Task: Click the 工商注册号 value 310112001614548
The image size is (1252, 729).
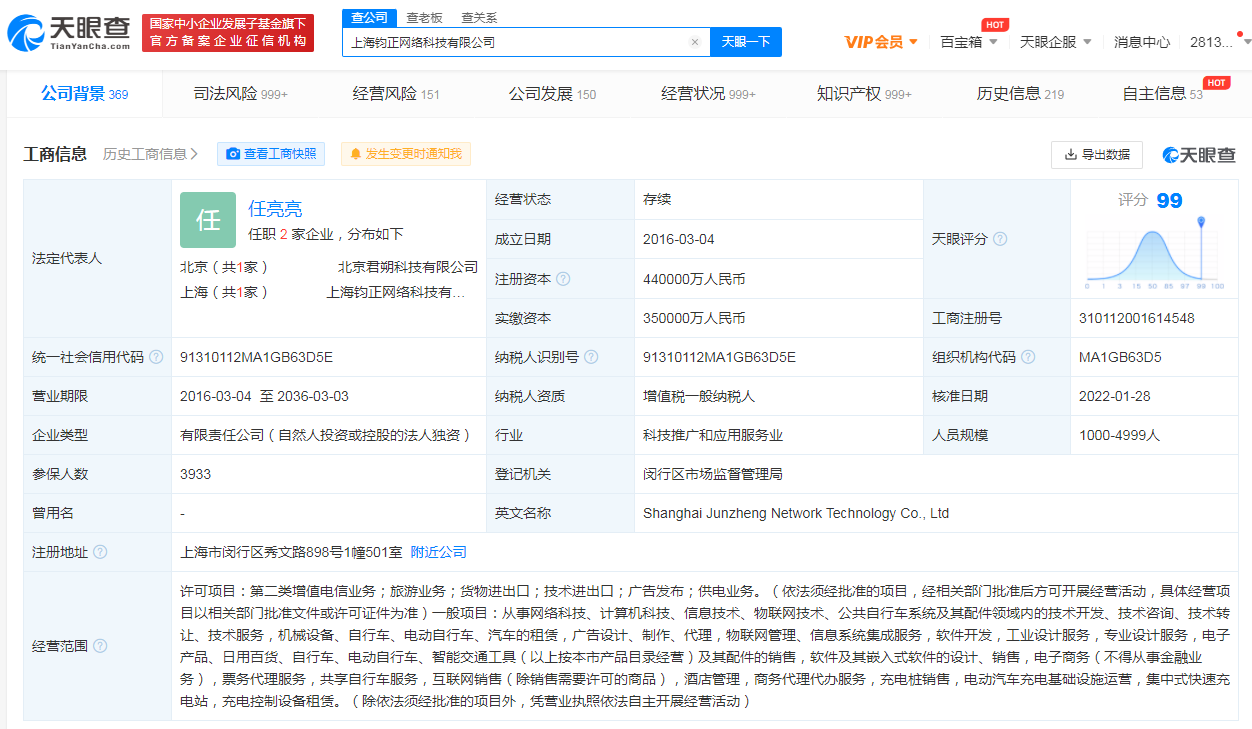Action: 1137,318
